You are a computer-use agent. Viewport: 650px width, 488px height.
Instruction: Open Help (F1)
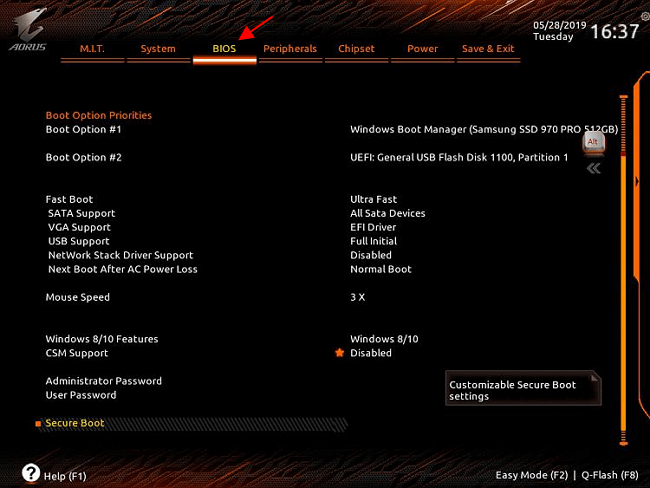[x=65, y=476]
